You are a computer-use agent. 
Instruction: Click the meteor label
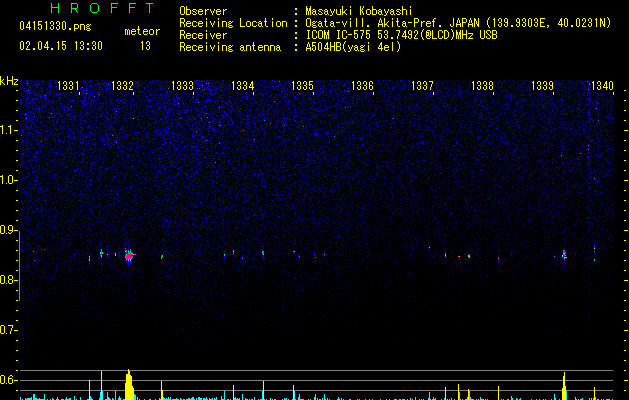tap(142, 31)
